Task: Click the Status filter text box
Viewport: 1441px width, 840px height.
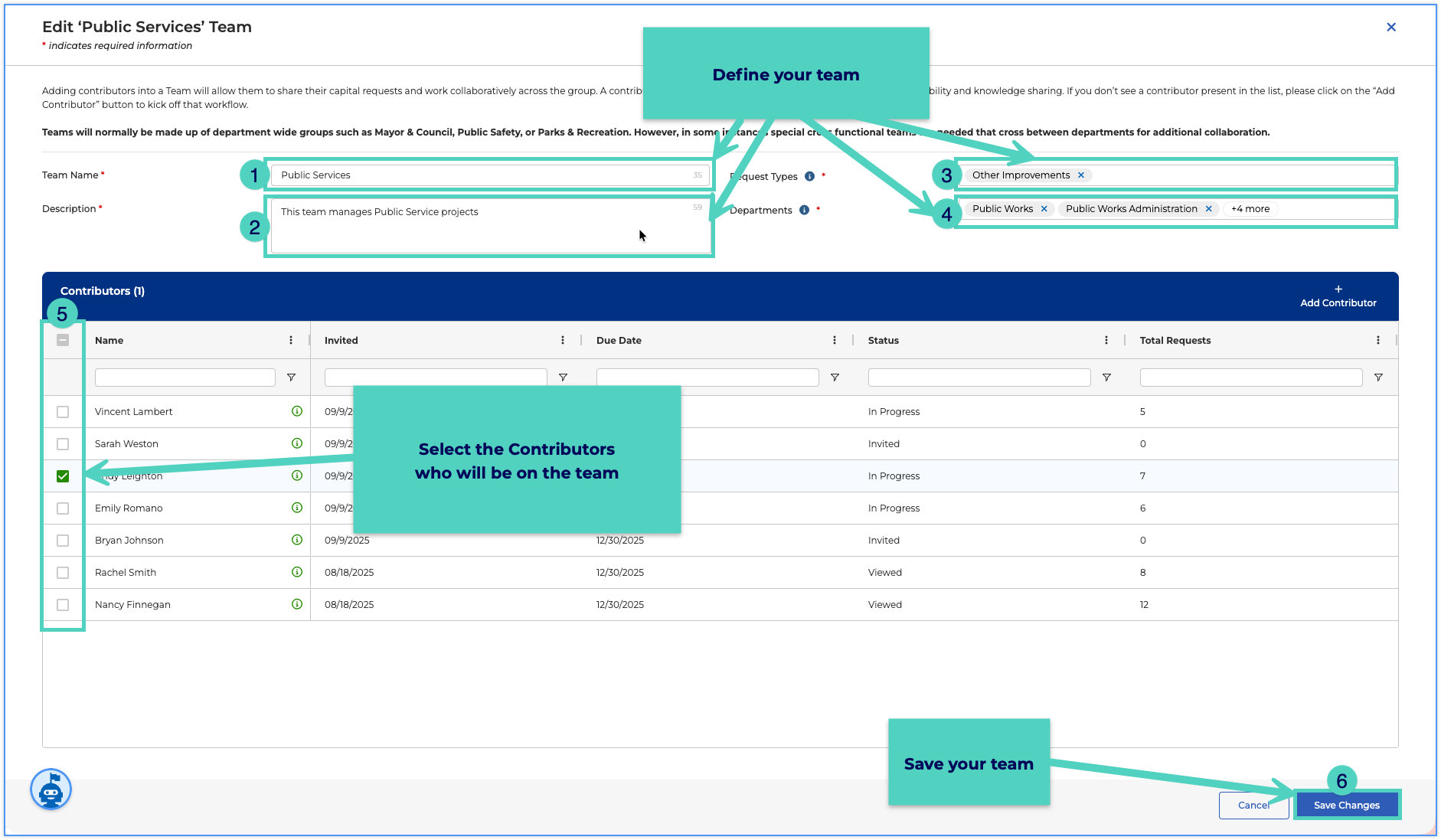Action: (x=979, y=378)
